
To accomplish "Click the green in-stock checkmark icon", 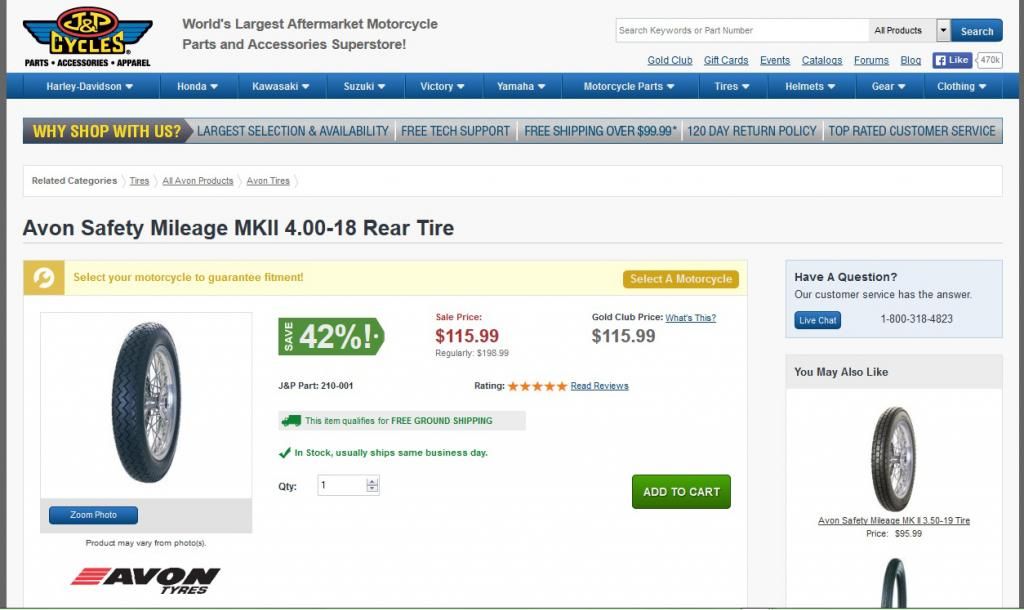I will tap(285, 453).
